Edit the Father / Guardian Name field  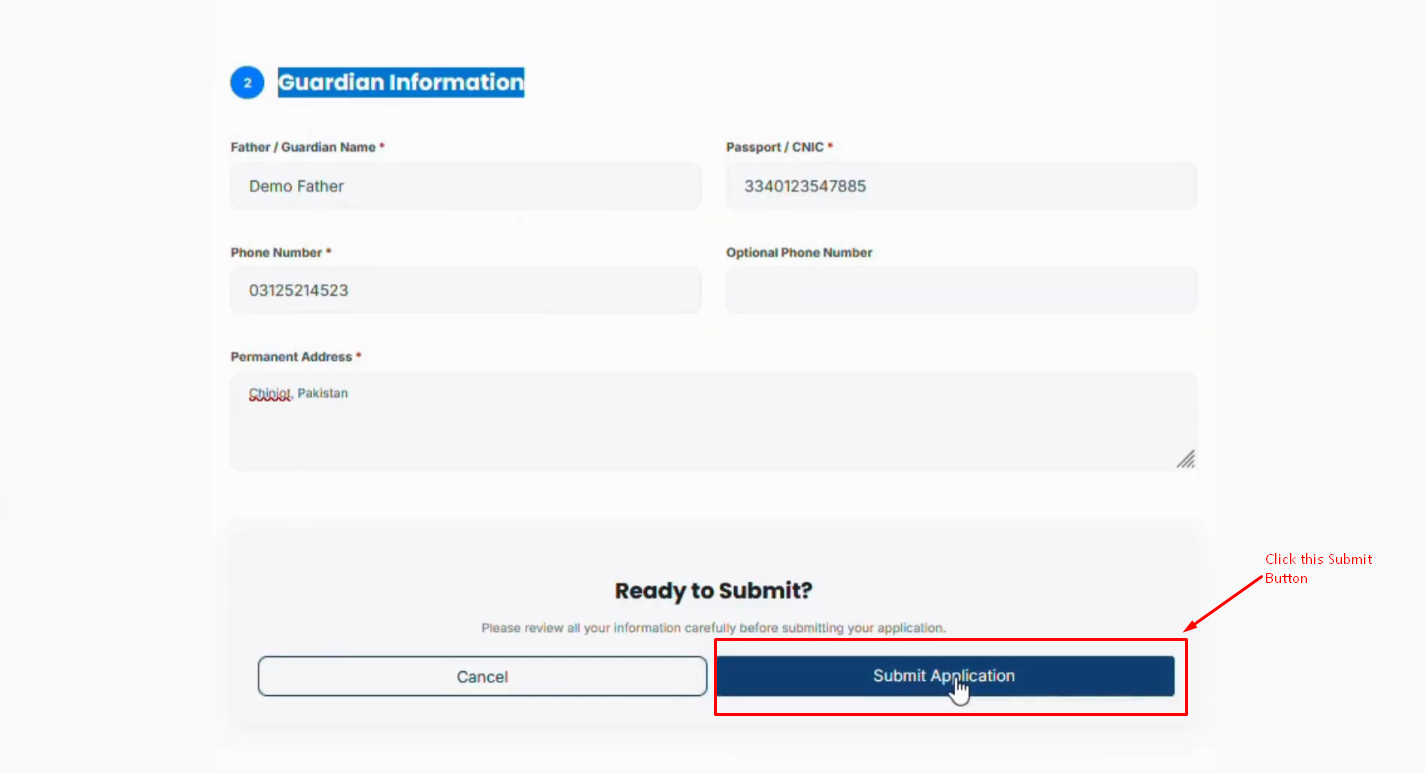466,186
